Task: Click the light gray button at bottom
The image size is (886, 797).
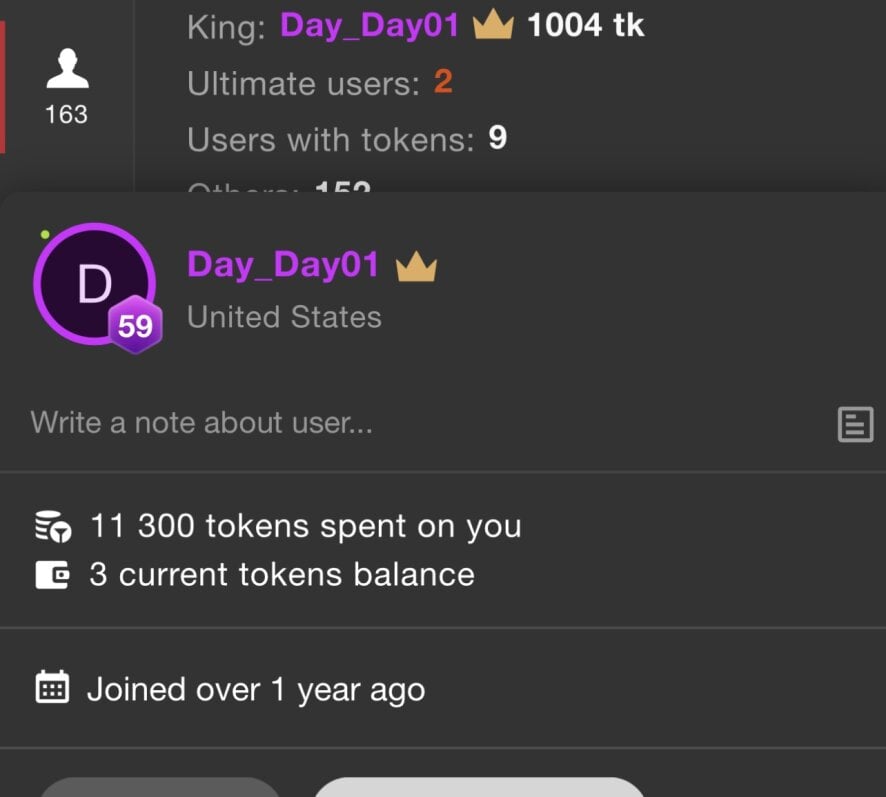Action: (479, 787)
